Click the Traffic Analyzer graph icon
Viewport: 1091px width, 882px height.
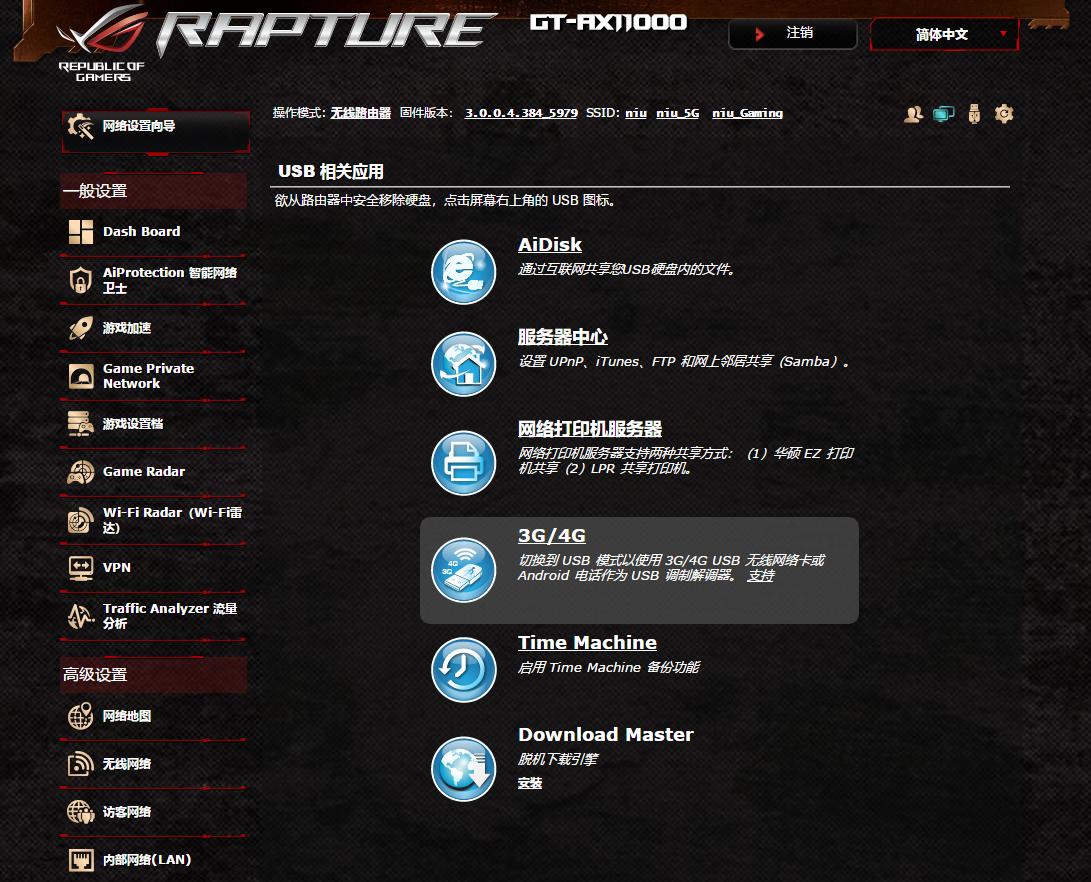click(x=81, y=616)
